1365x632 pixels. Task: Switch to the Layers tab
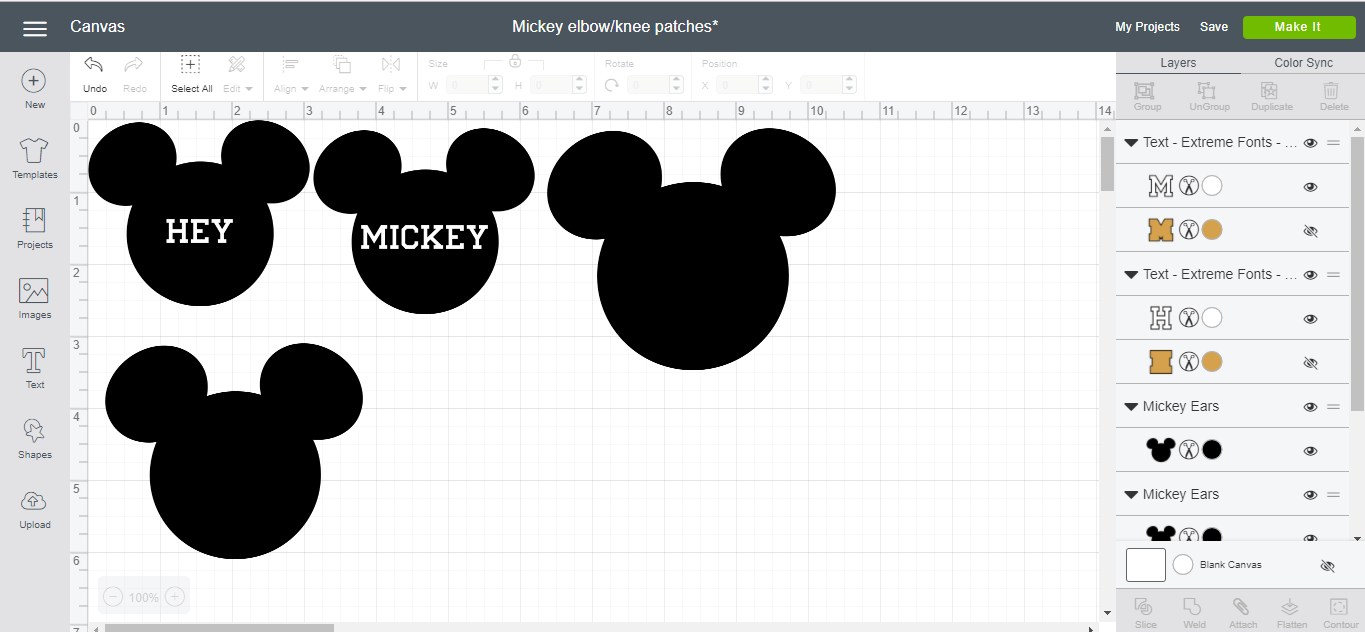pos(1178,63)
